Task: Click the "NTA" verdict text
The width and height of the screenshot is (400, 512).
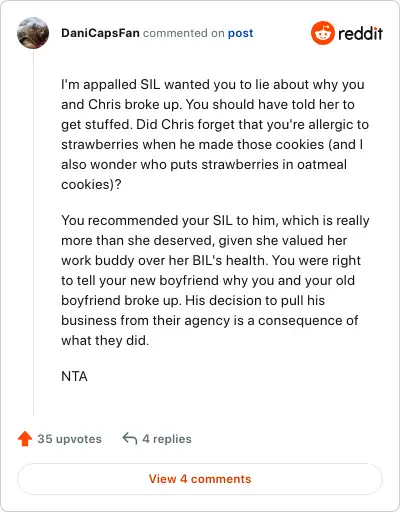Action: coord(74,376)
